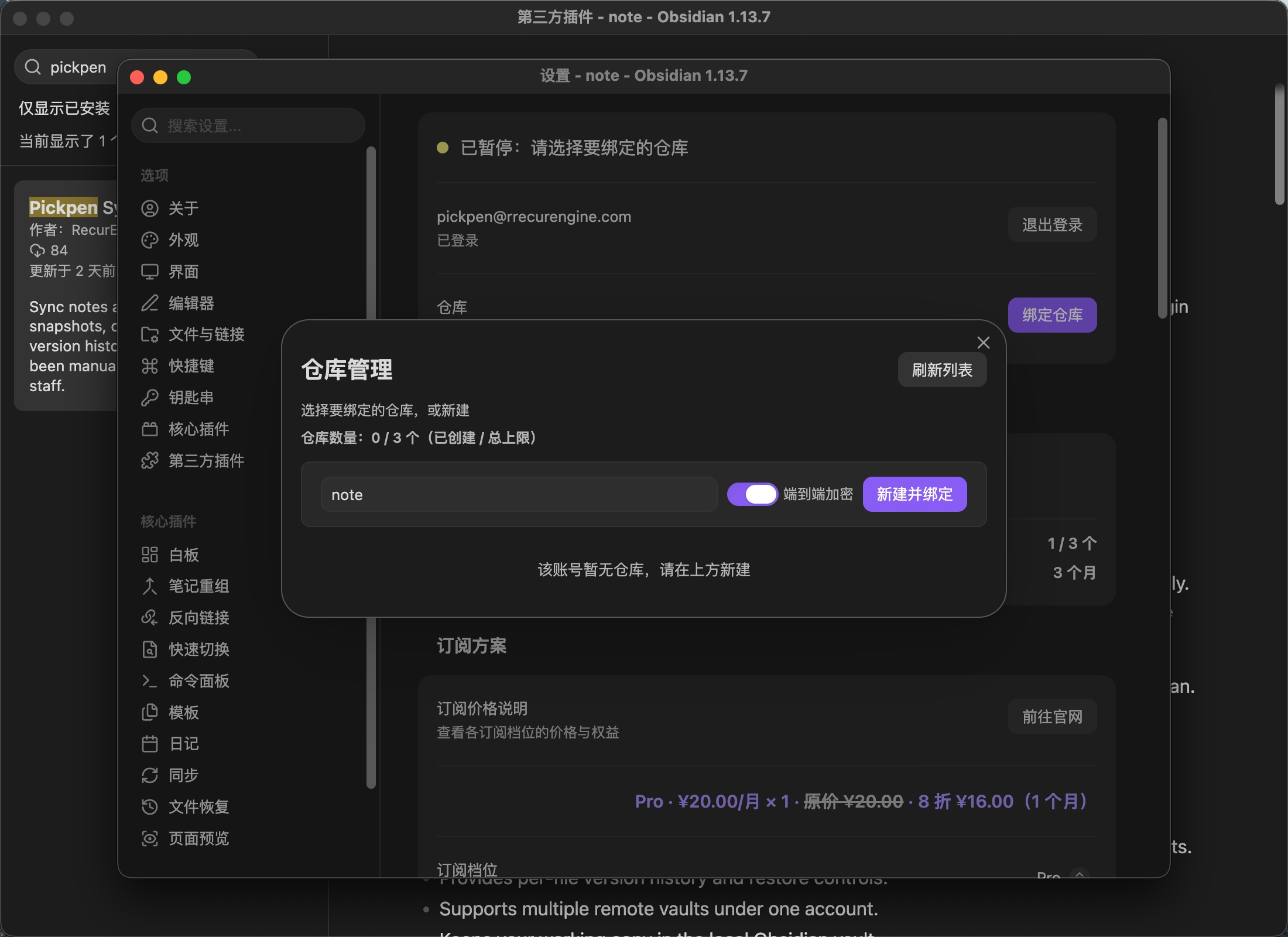
Task: Click the download count icon beside 84
Action: tap(37, 251)
